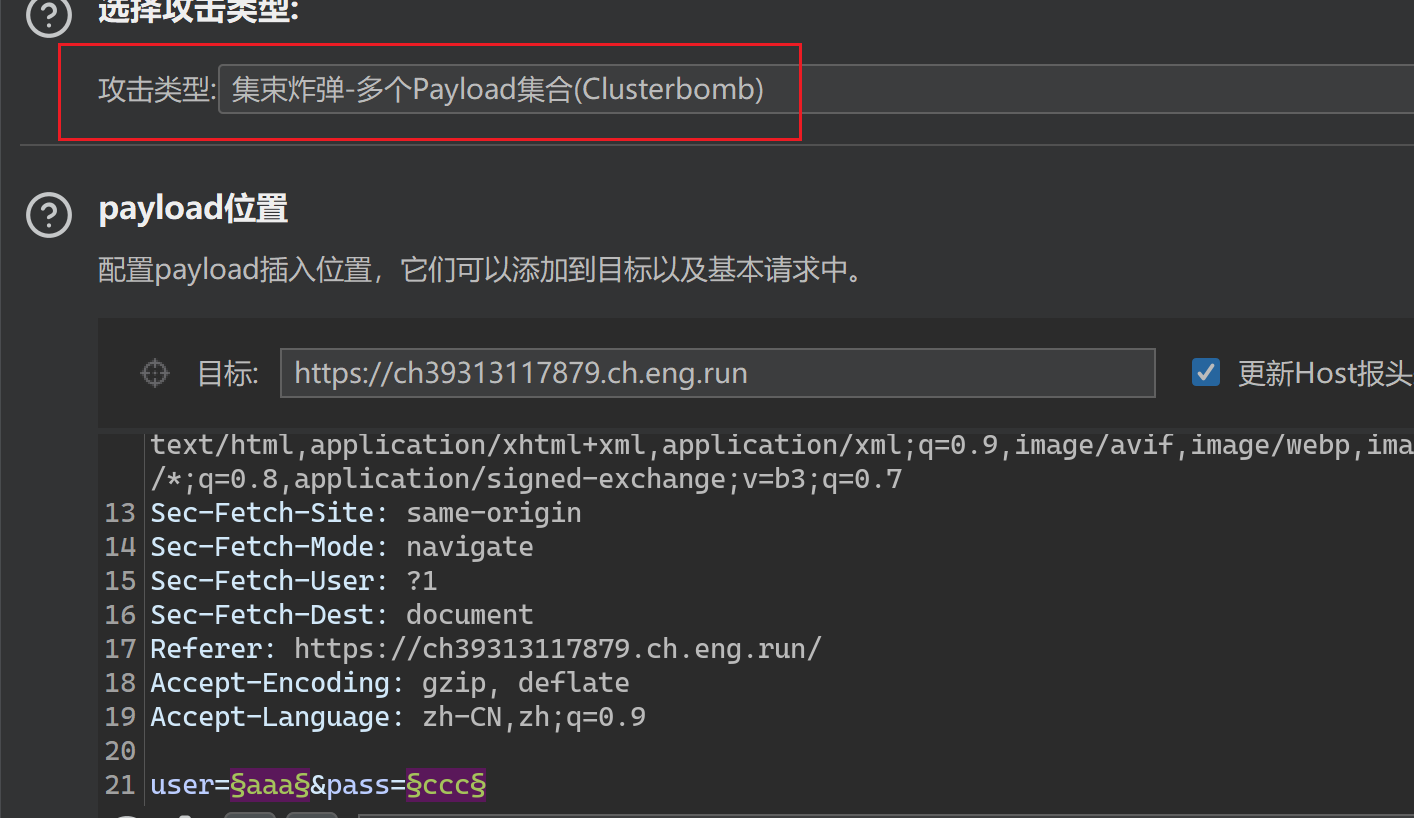Click the 配置payload插入位置 description text
Image resolution: width=1414 pixels, height=818 pixels.
coord(482,270)
